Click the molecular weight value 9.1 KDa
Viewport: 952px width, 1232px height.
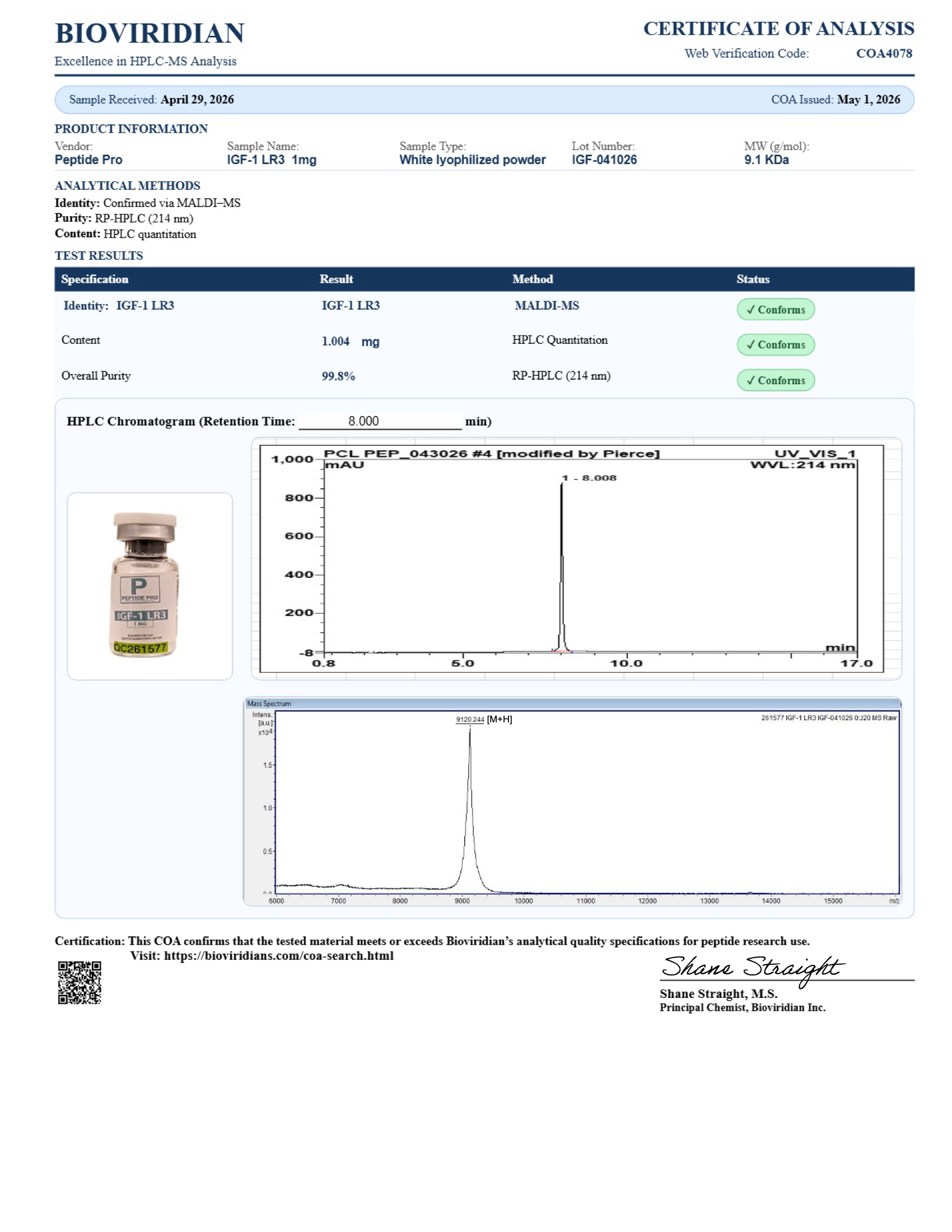coord(767,160)
